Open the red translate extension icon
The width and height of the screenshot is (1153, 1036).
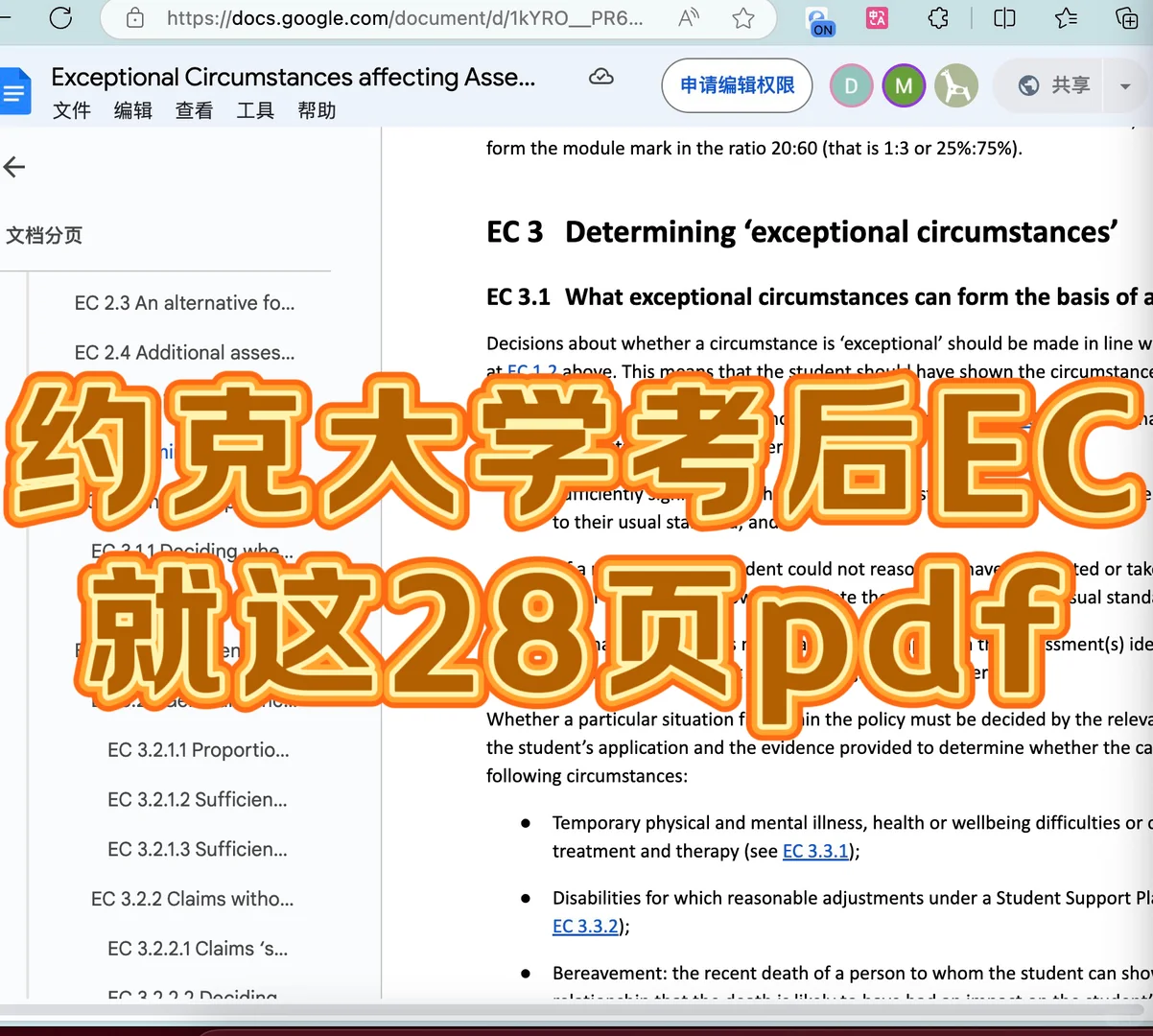877,17
